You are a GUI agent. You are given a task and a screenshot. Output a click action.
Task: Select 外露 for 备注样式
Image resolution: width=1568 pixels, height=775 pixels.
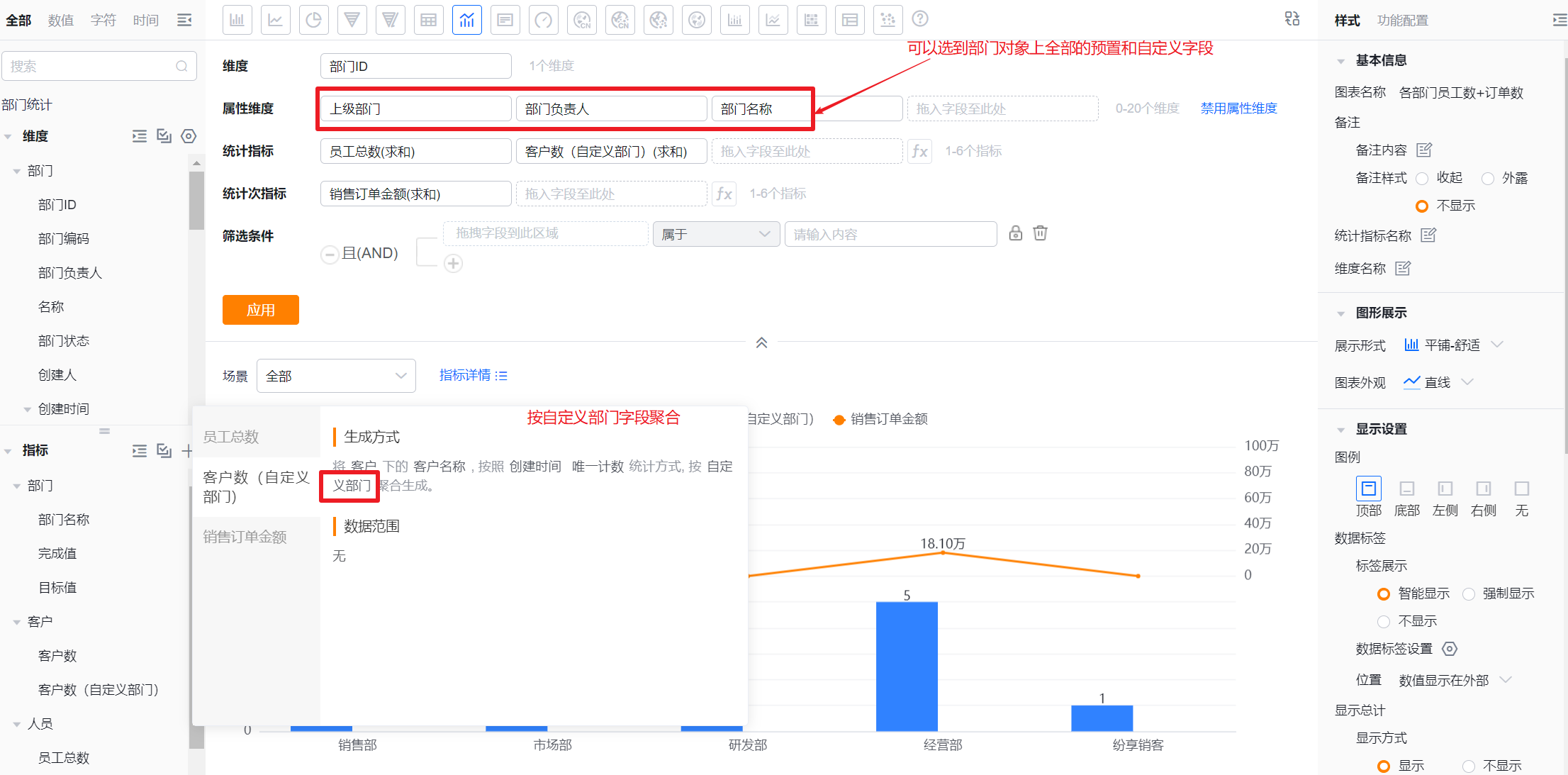click(x=1488, y=178)
